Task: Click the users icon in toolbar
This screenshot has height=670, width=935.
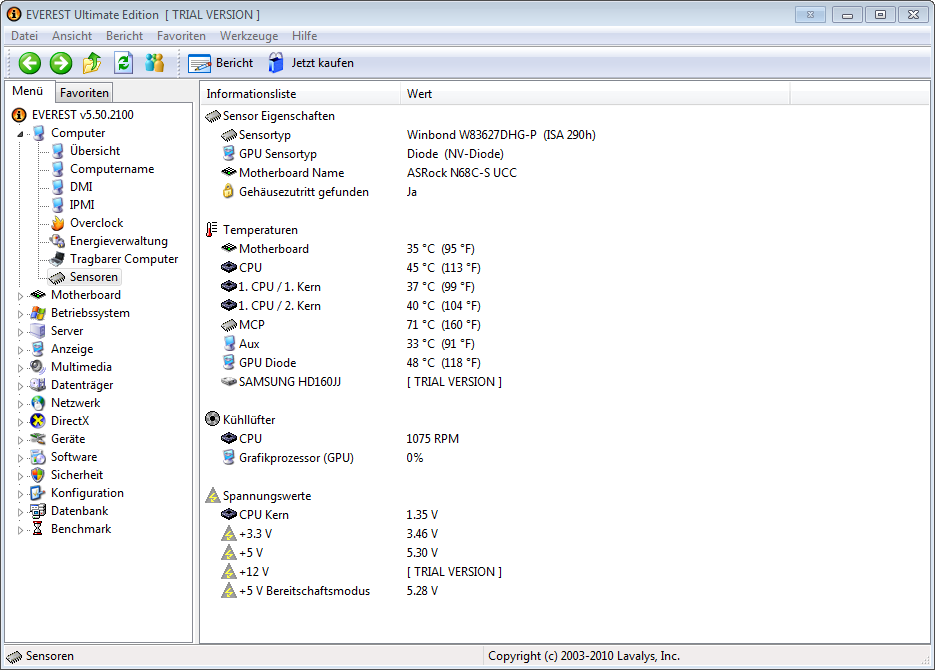Action: coord(154,63)
